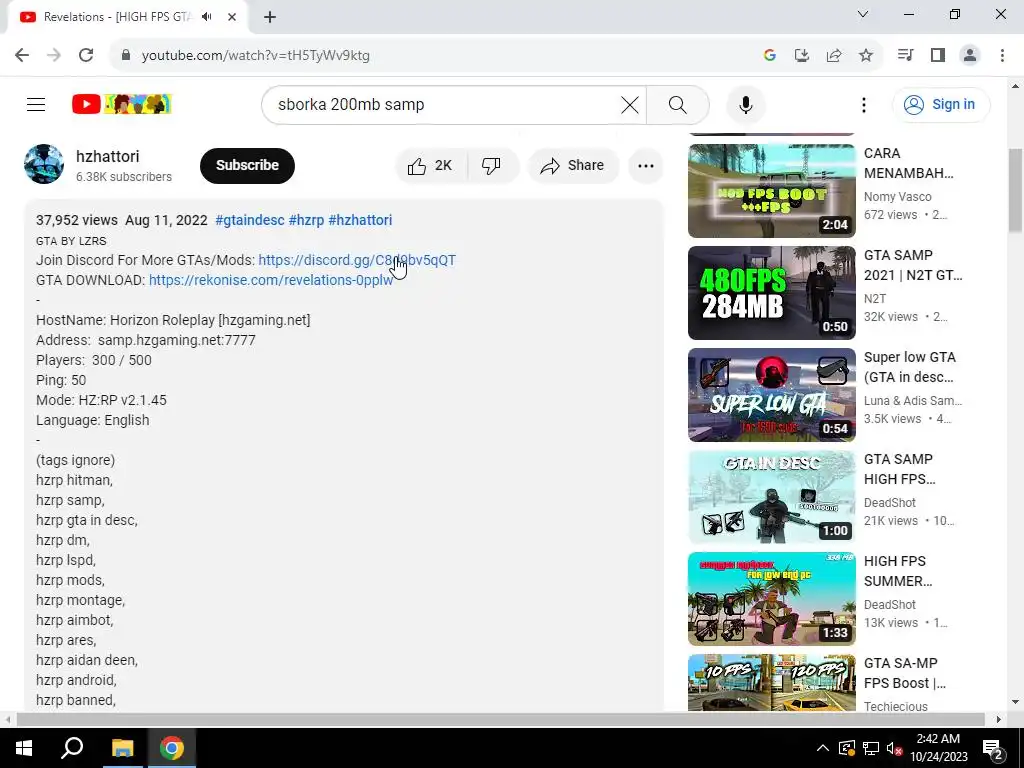Start voice search with microphone
1024x768 pixels.
click(746, 104)
